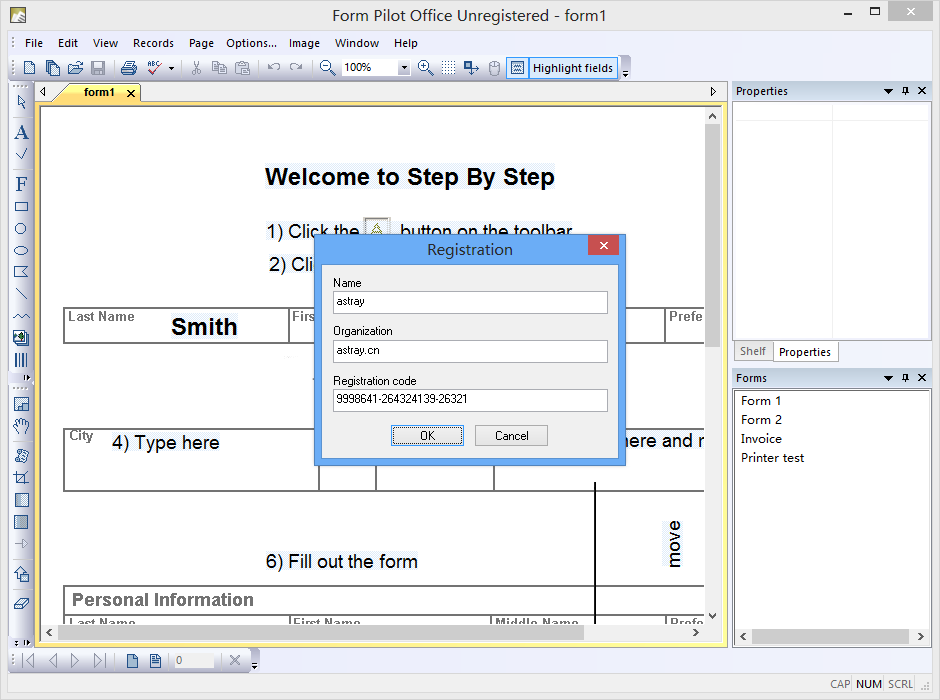Print the form using the printer icon
The image size is (940, 700).
129,68
